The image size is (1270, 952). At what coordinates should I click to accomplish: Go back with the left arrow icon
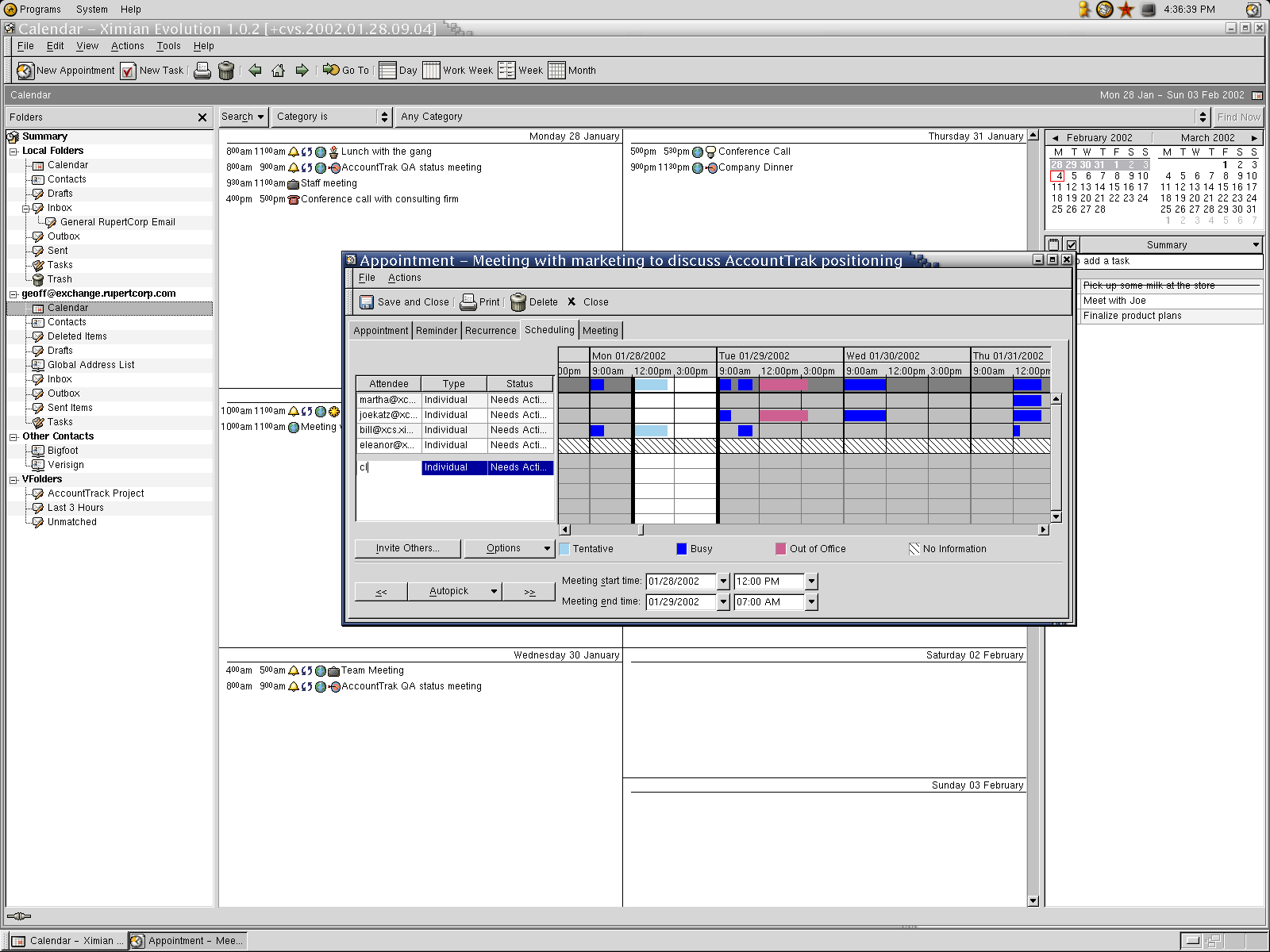(x=255, y=71)
